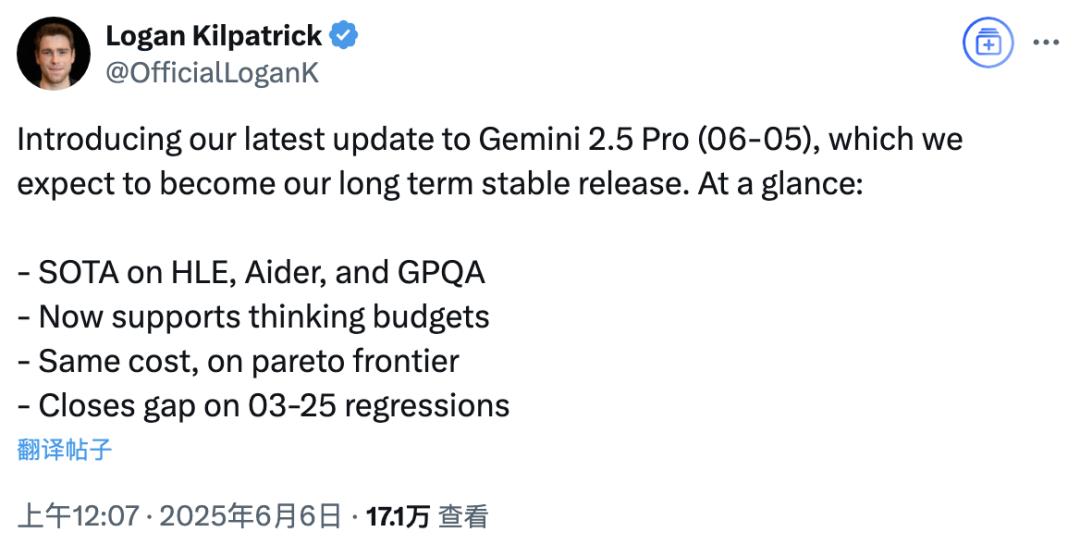Click the line 'Now supports thinking budgets'
This screenshot has width=1080, height=557.
pos(253,317)
